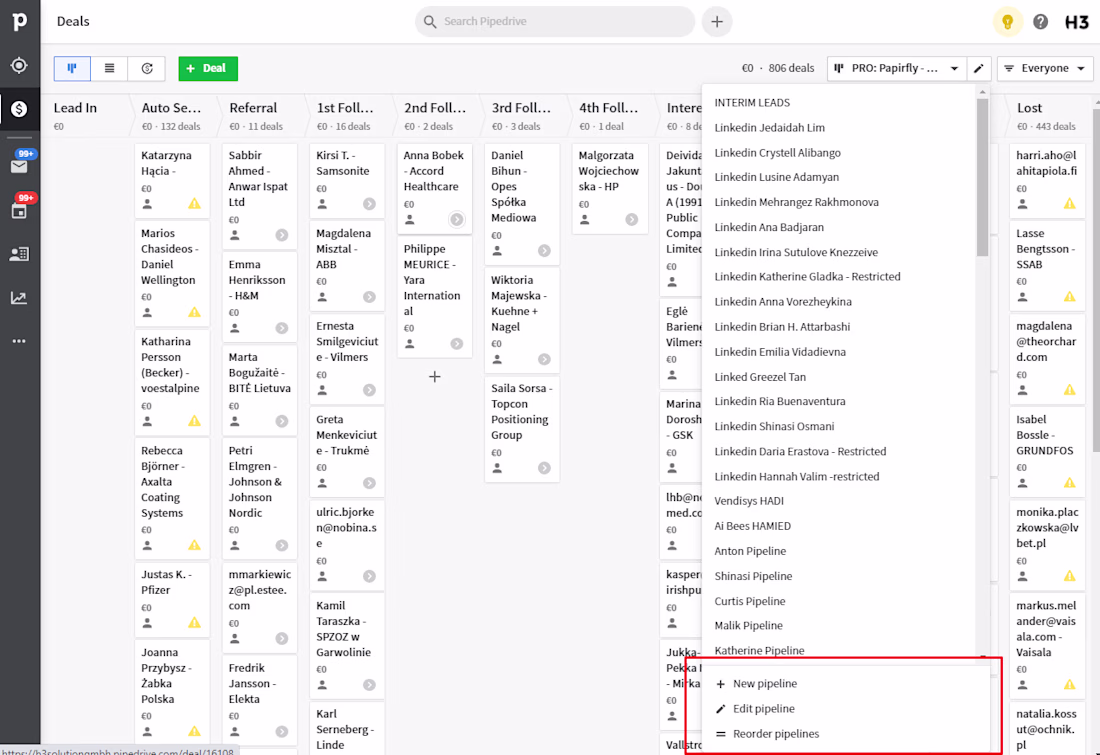The height and width of the screenshot is (755, 1100).
Task: Focus the Search Pipedrive field
Action: (555, 22)
